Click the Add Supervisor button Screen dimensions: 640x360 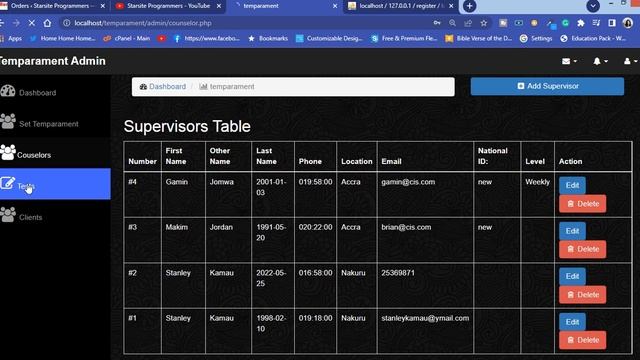coord(547,86)
